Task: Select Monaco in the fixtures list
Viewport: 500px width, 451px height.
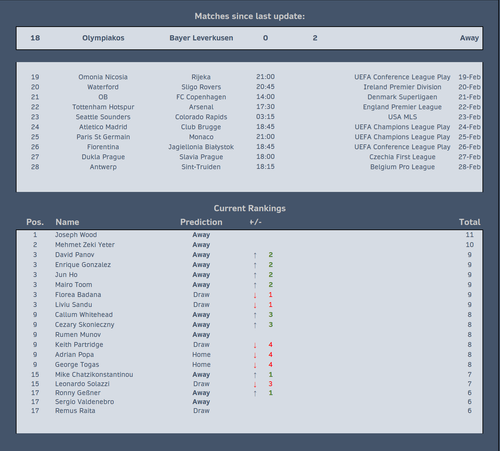Action: [x=201, y=137]
